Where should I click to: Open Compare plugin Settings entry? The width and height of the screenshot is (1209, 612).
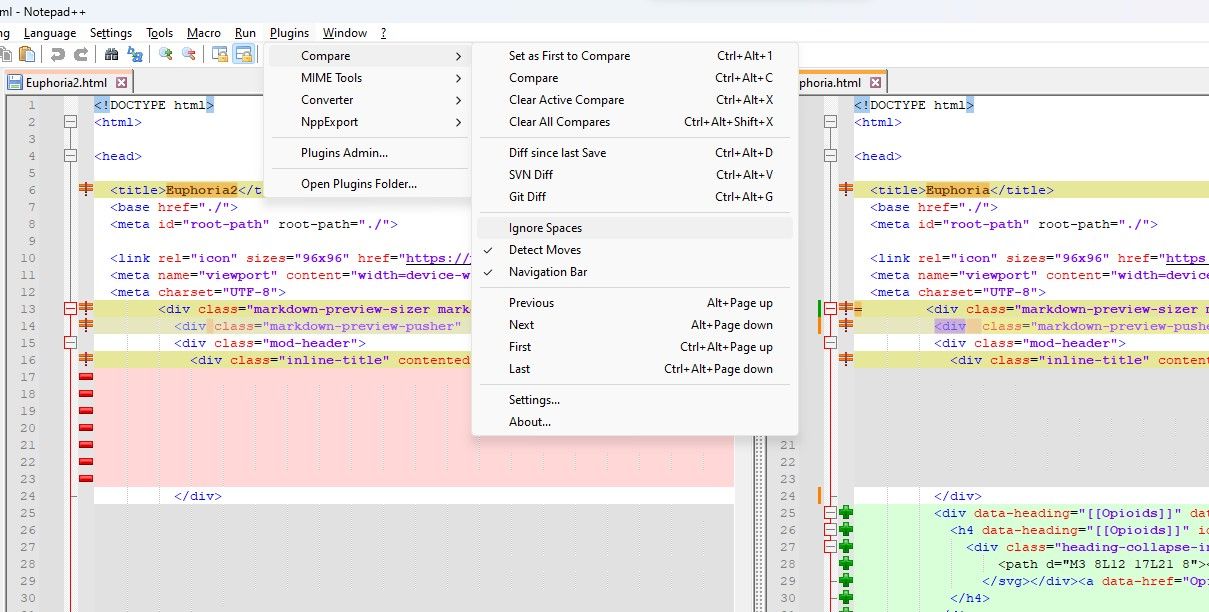[533, 399]
